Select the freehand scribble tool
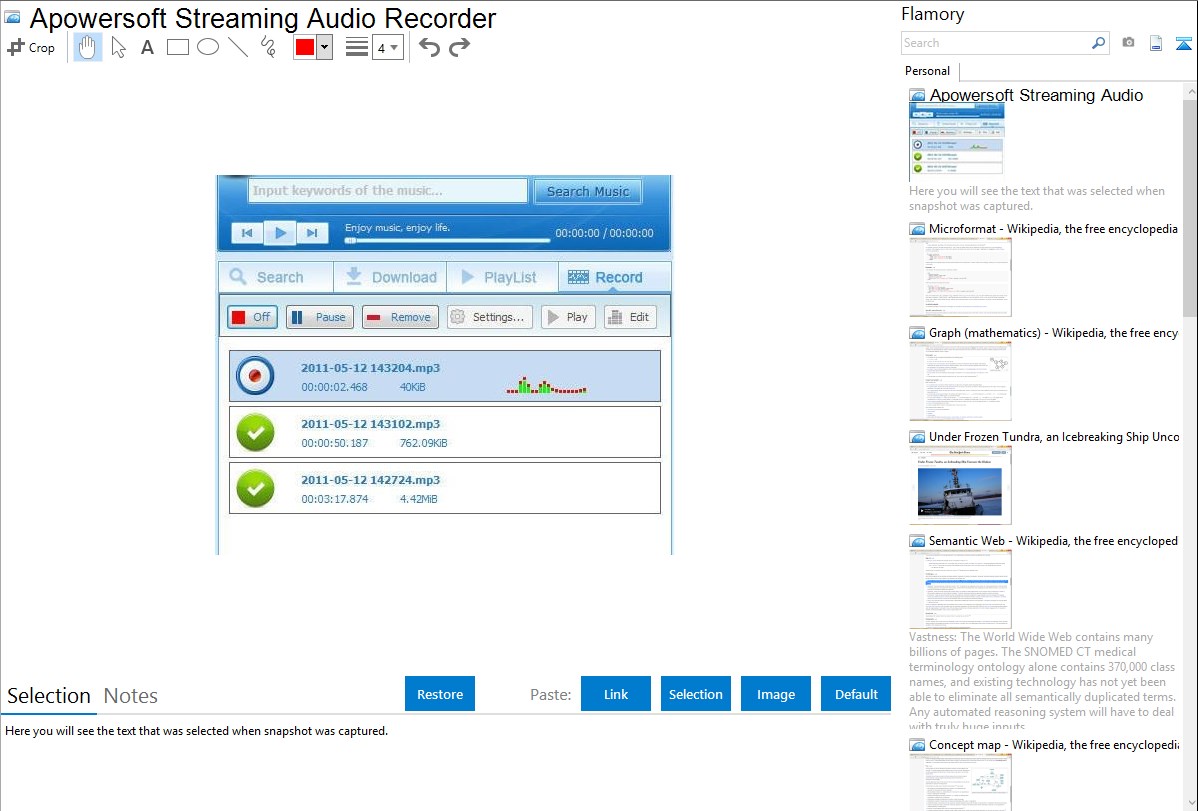This screenshot has width=1198, height=811. tap(268, 47)
